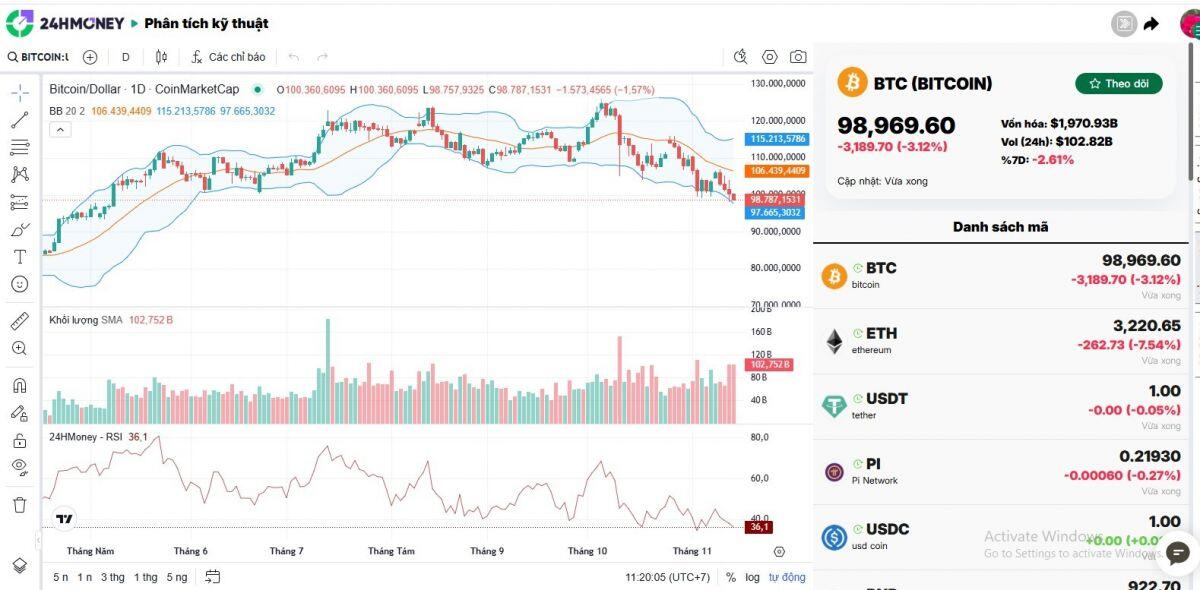
Task: Select the Text annotation tool
Action: point(19,256)
